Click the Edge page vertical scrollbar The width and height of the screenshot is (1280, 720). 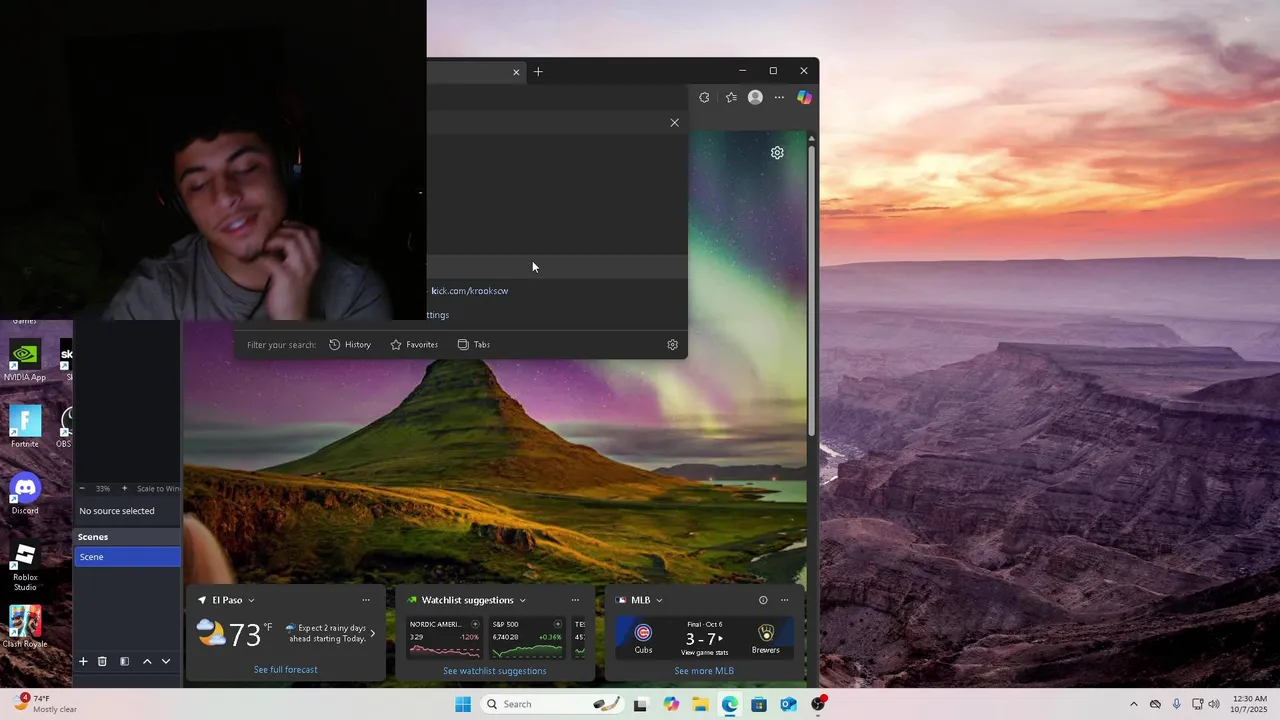[811, 290]
